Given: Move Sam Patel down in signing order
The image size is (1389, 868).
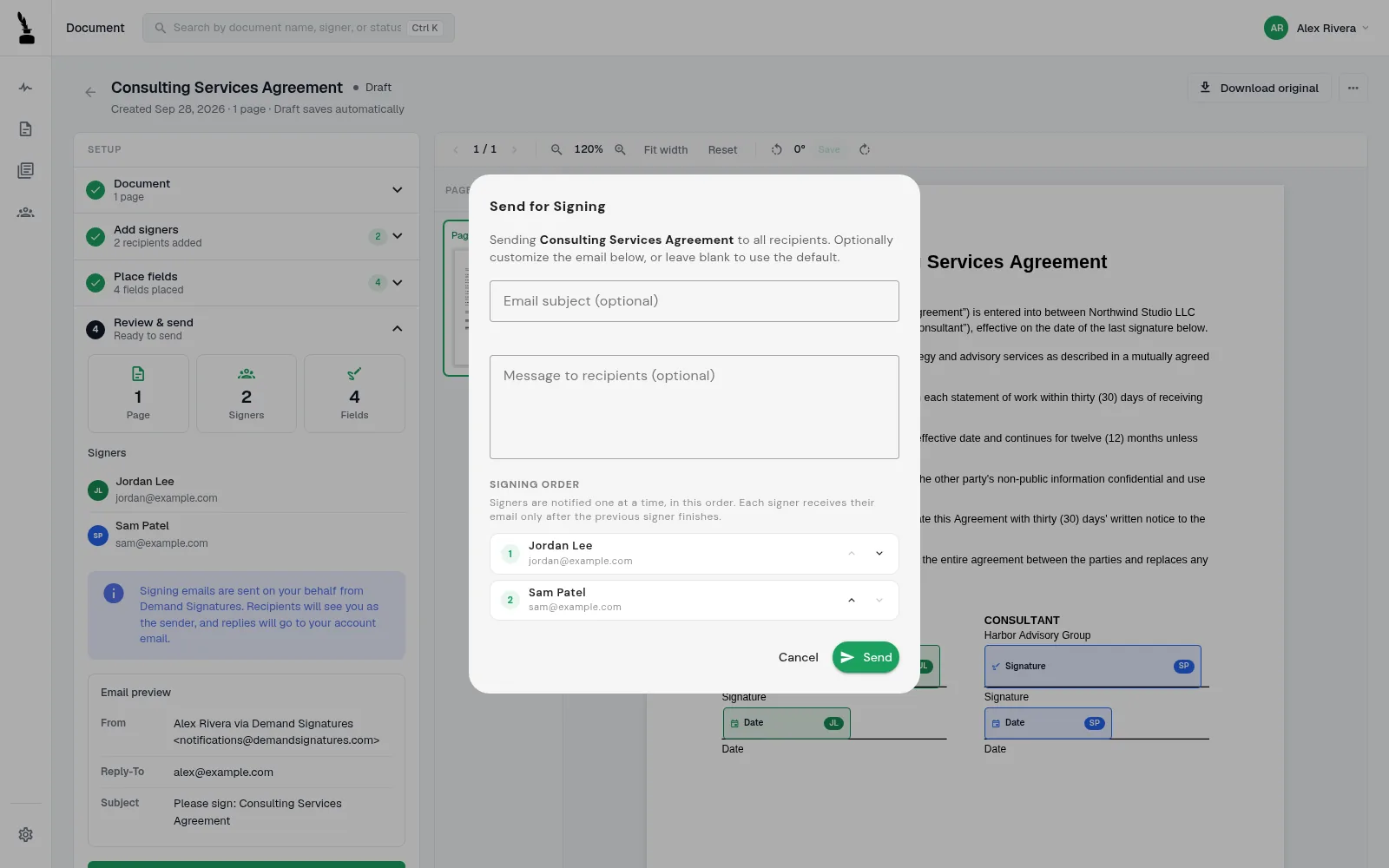Looking at the screenshot, I should (x=879, y=600).
